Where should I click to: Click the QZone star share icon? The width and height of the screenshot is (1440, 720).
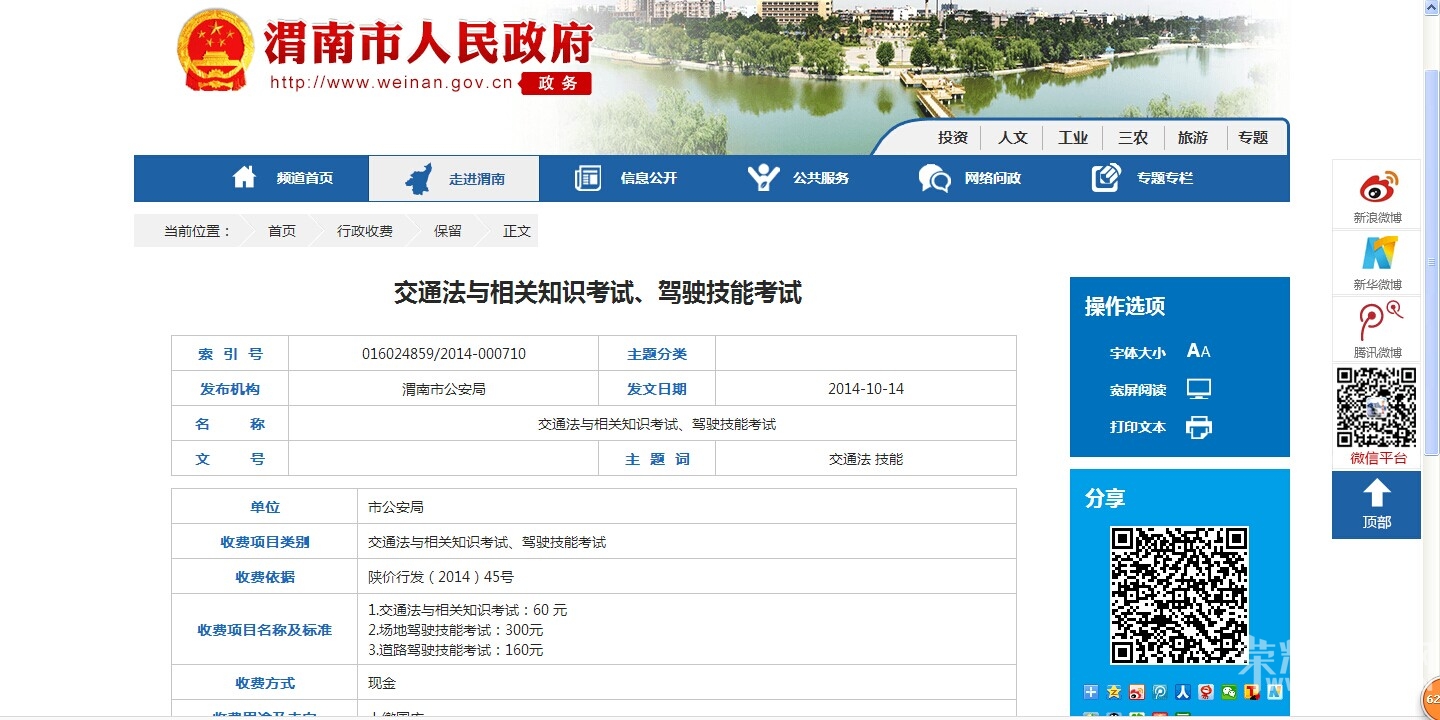tap(1113, 692)
